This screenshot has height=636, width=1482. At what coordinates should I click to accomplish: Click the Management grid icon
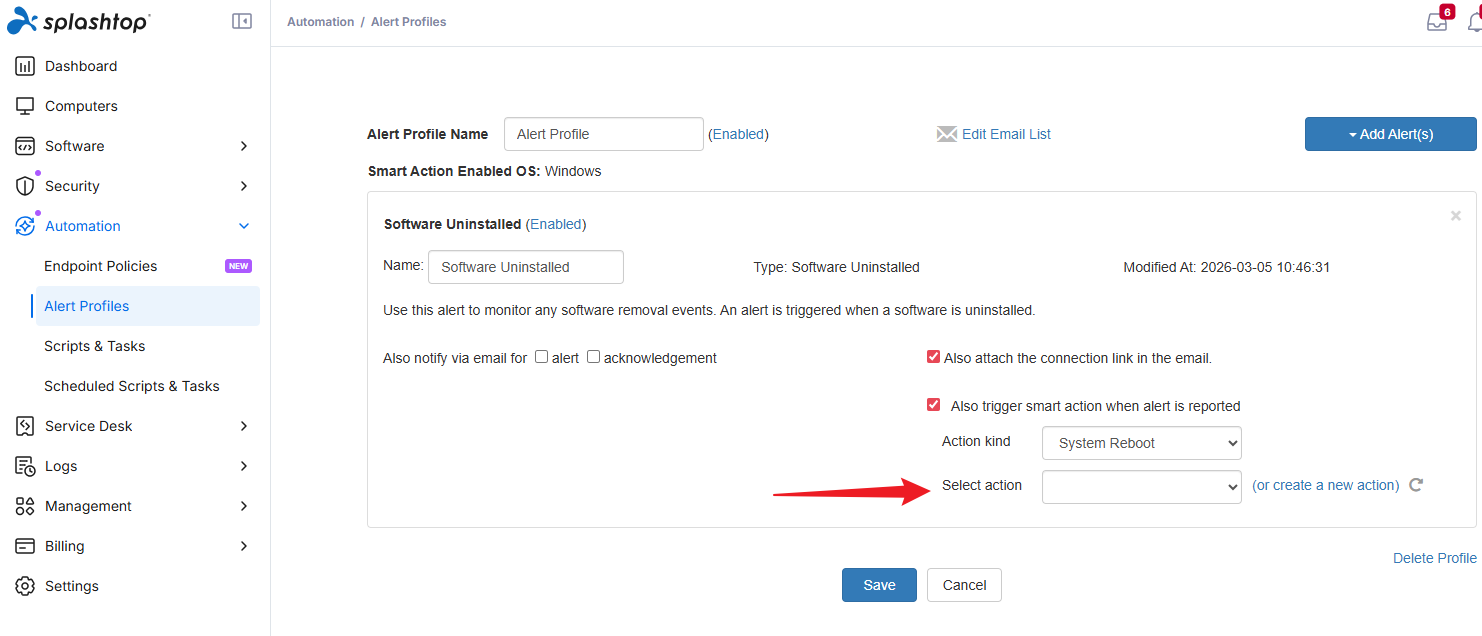[25, 506]
